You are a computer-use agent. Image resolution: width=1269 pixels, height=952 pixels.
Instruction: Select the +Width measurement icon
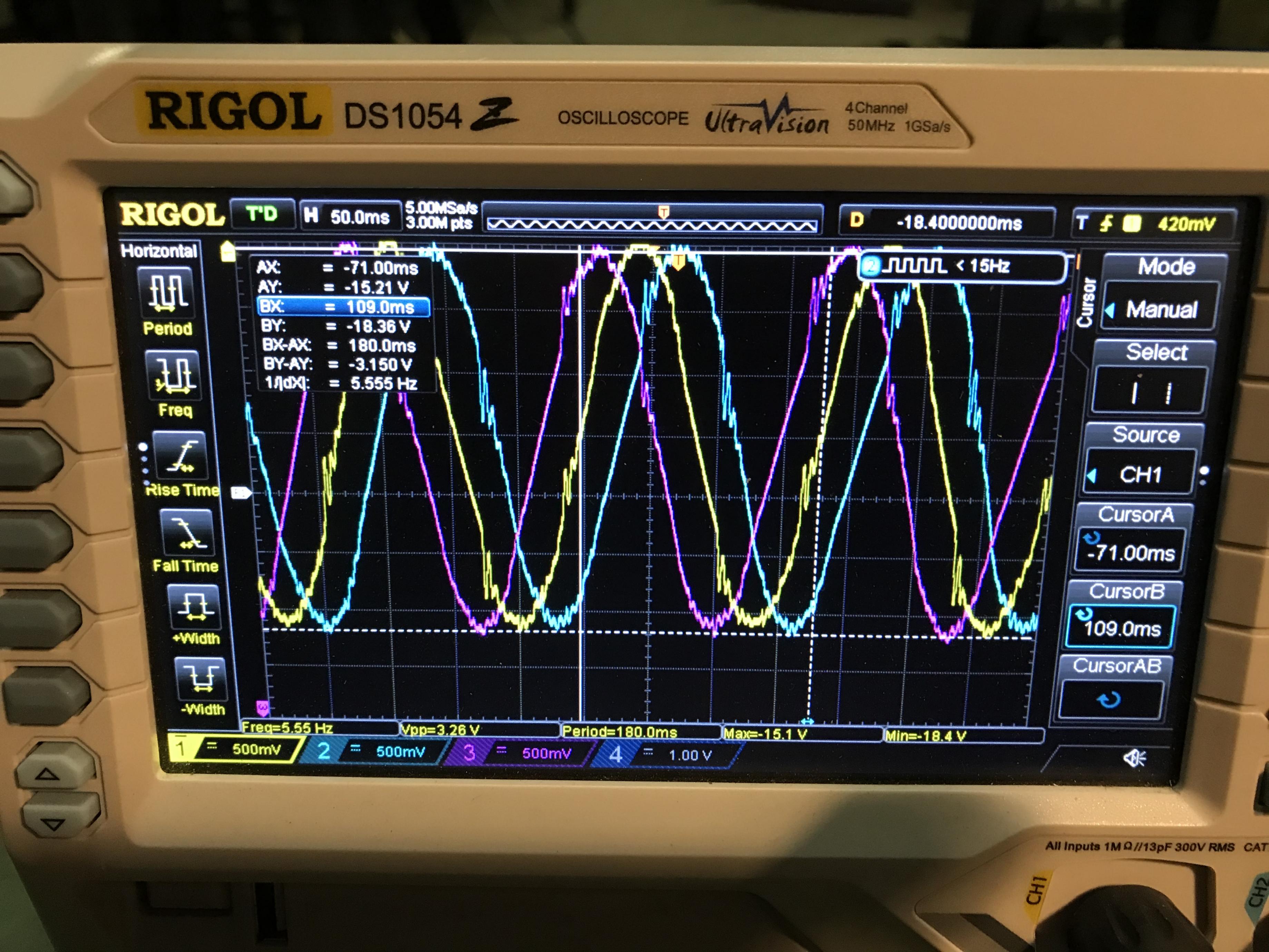(194, 608)
